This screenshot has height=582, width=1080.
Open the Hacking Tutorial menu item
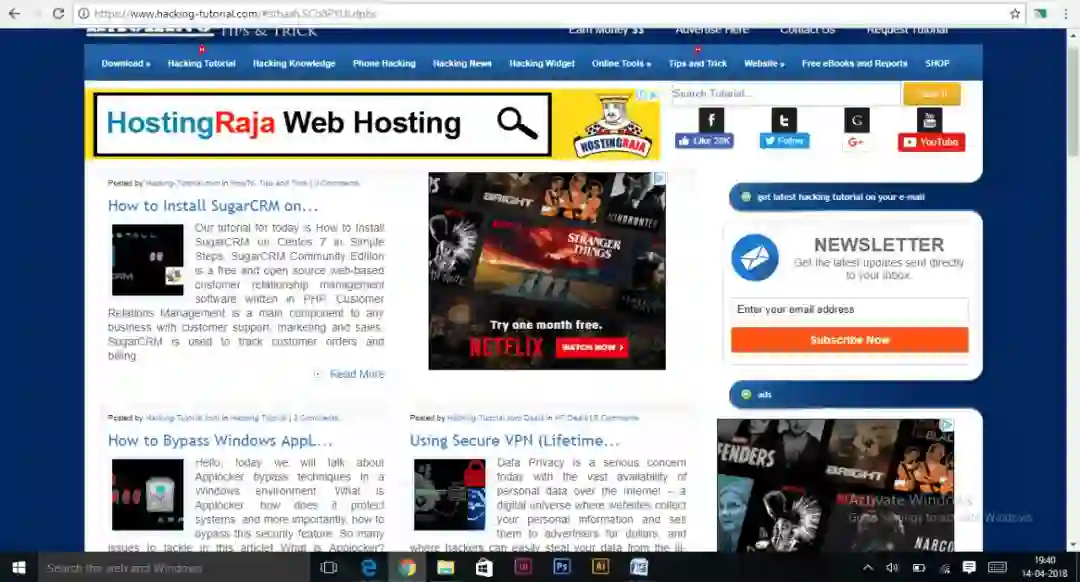point(202,63)
